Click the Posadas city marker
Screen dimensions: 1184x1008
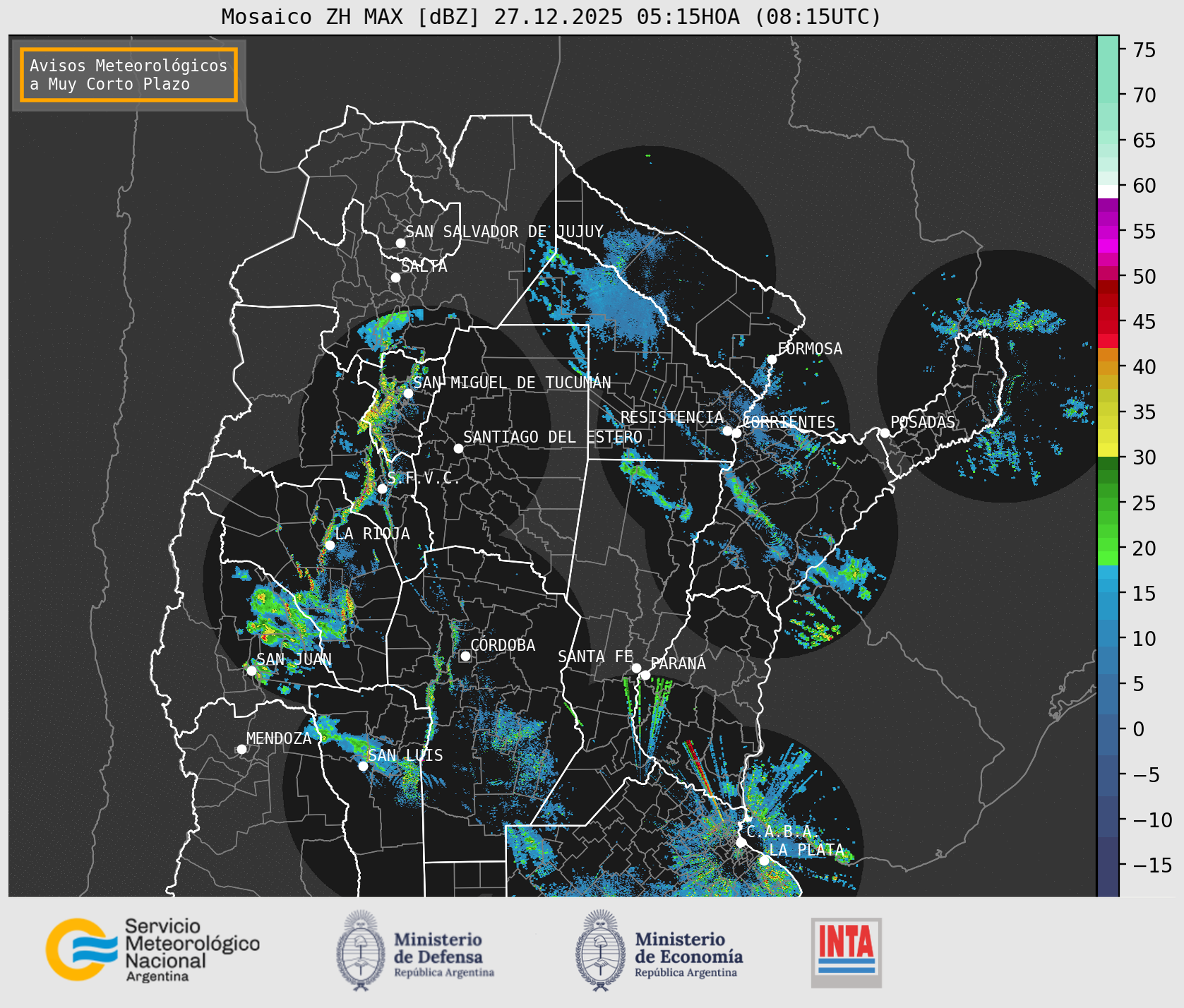tap(885, 433)
